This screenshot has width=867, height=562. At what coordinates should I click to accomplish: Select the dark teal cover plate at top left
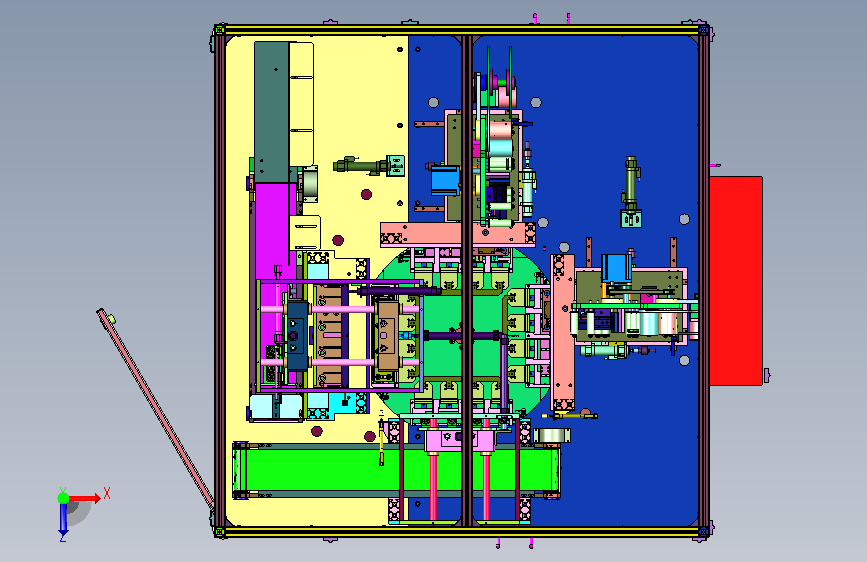(x=271, y=112)
